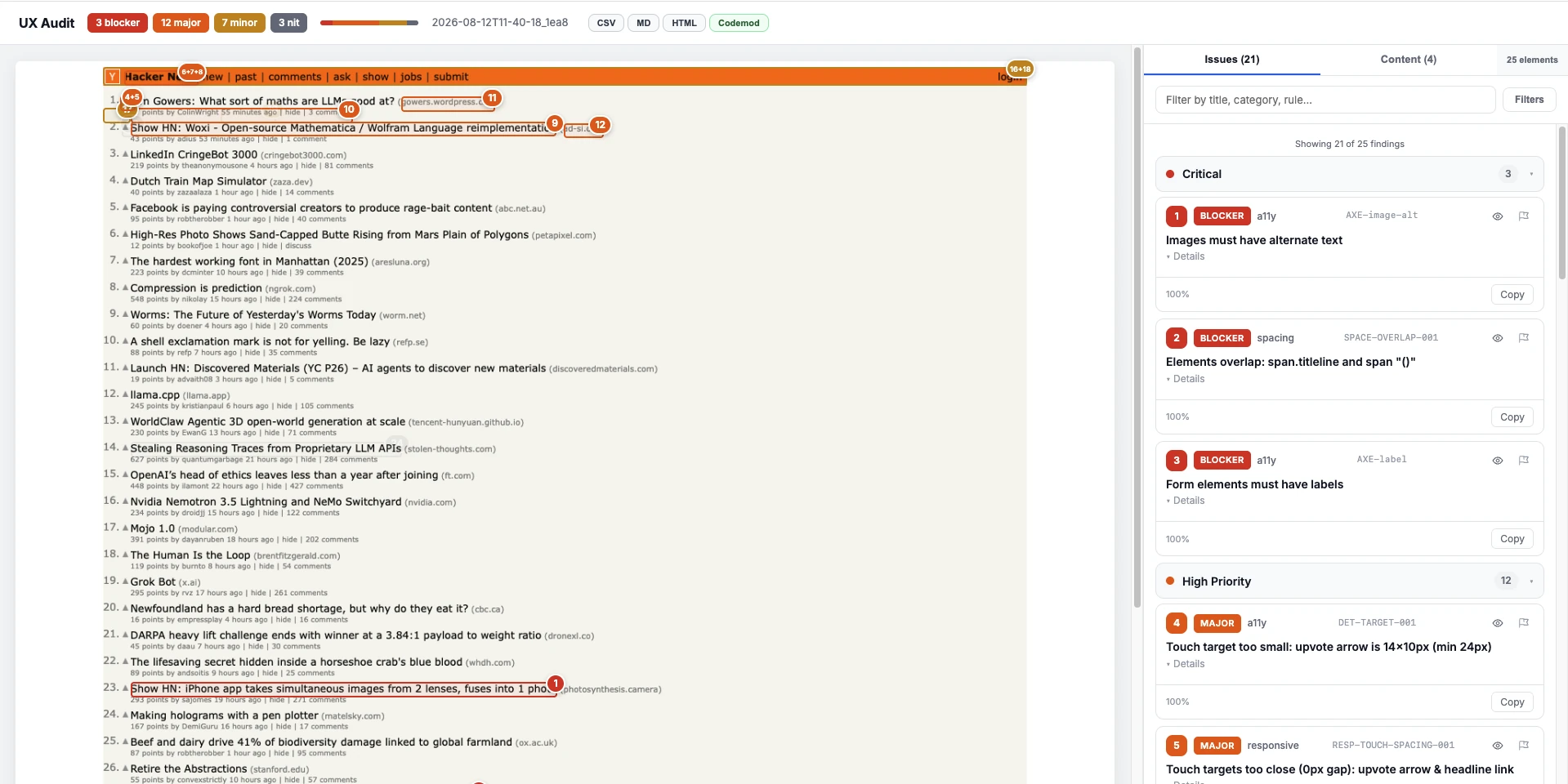Image resolution: width=1568 pixels, height=784 pixels.
Task: Filter by the 3 blocker badge
Action: tap(118, 23)
